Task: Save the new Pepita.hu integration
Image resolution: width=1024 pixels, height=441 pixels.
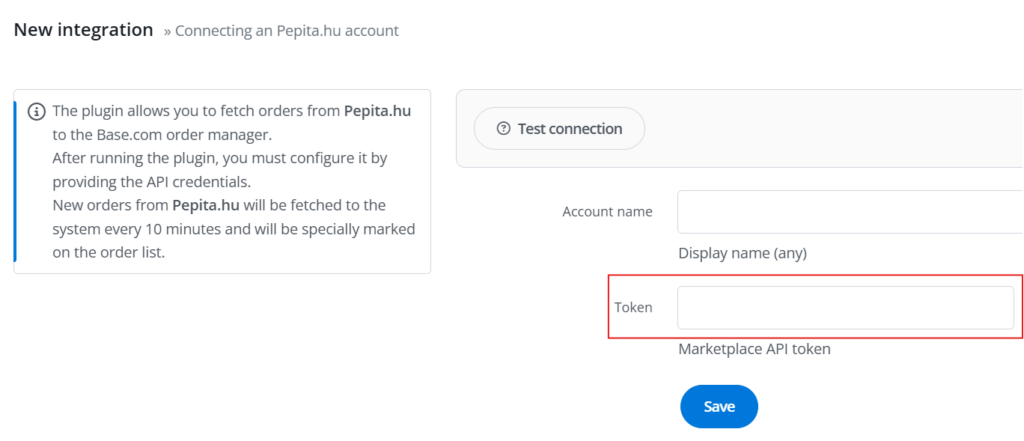Action: (x=719, y=406)
